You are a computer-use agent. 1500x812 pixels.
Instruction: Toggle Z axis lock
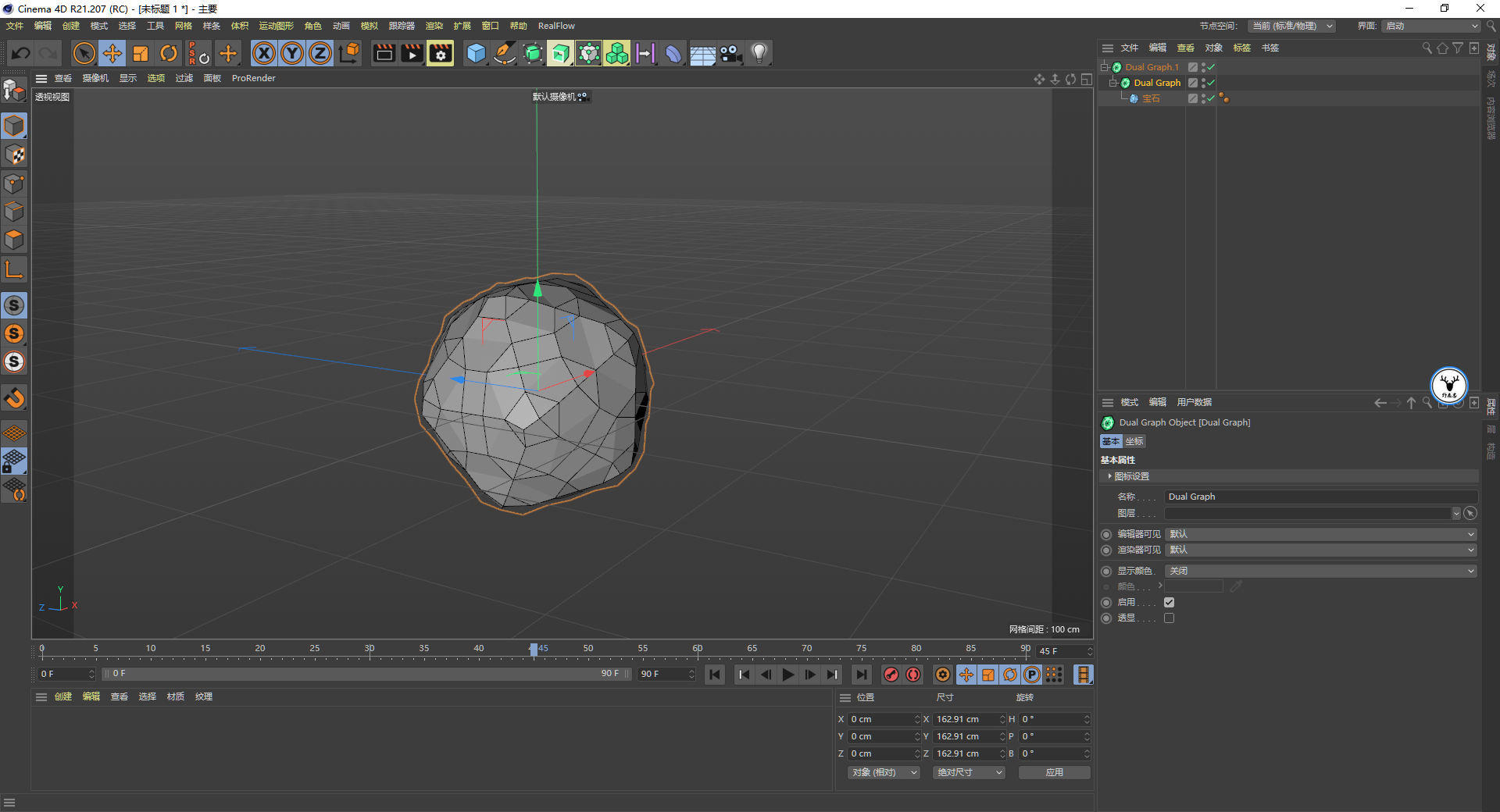tap(320, 53)
